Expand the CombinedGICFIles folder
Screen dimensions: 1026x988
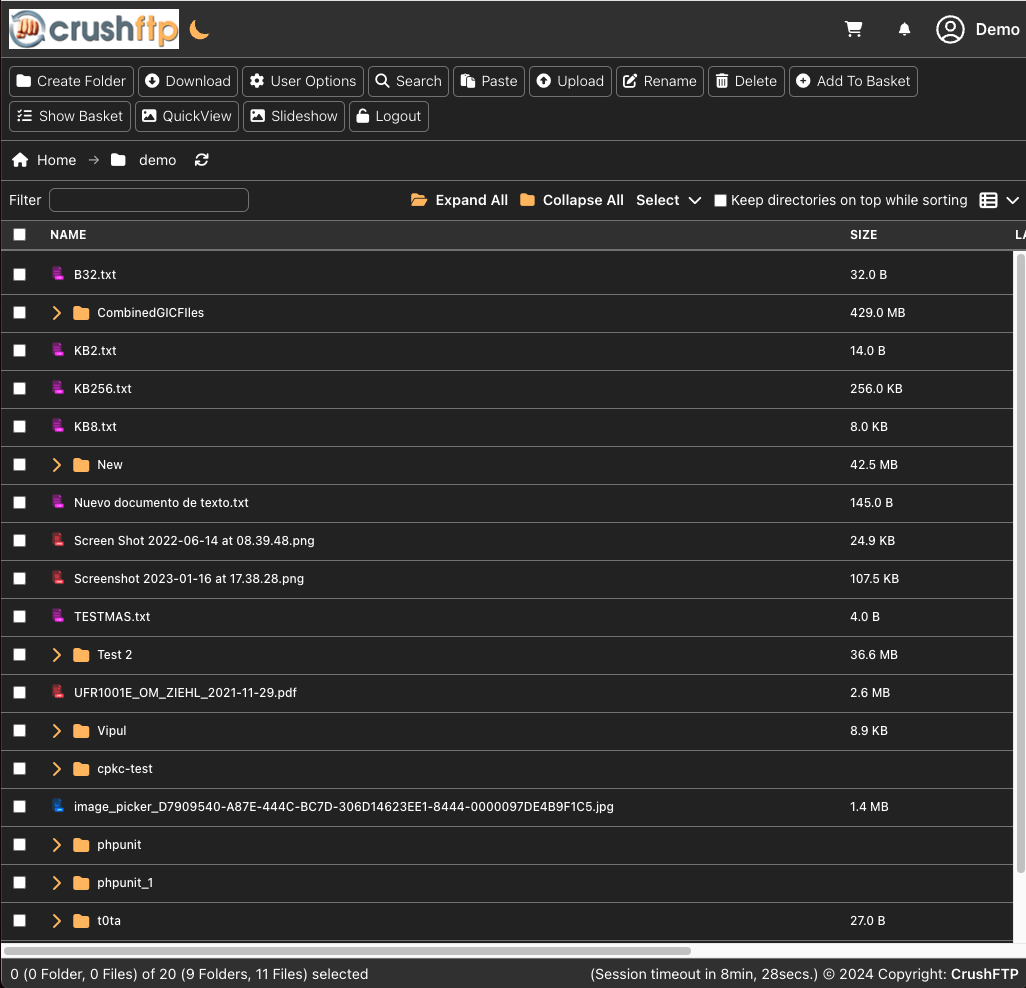[56, 313]
